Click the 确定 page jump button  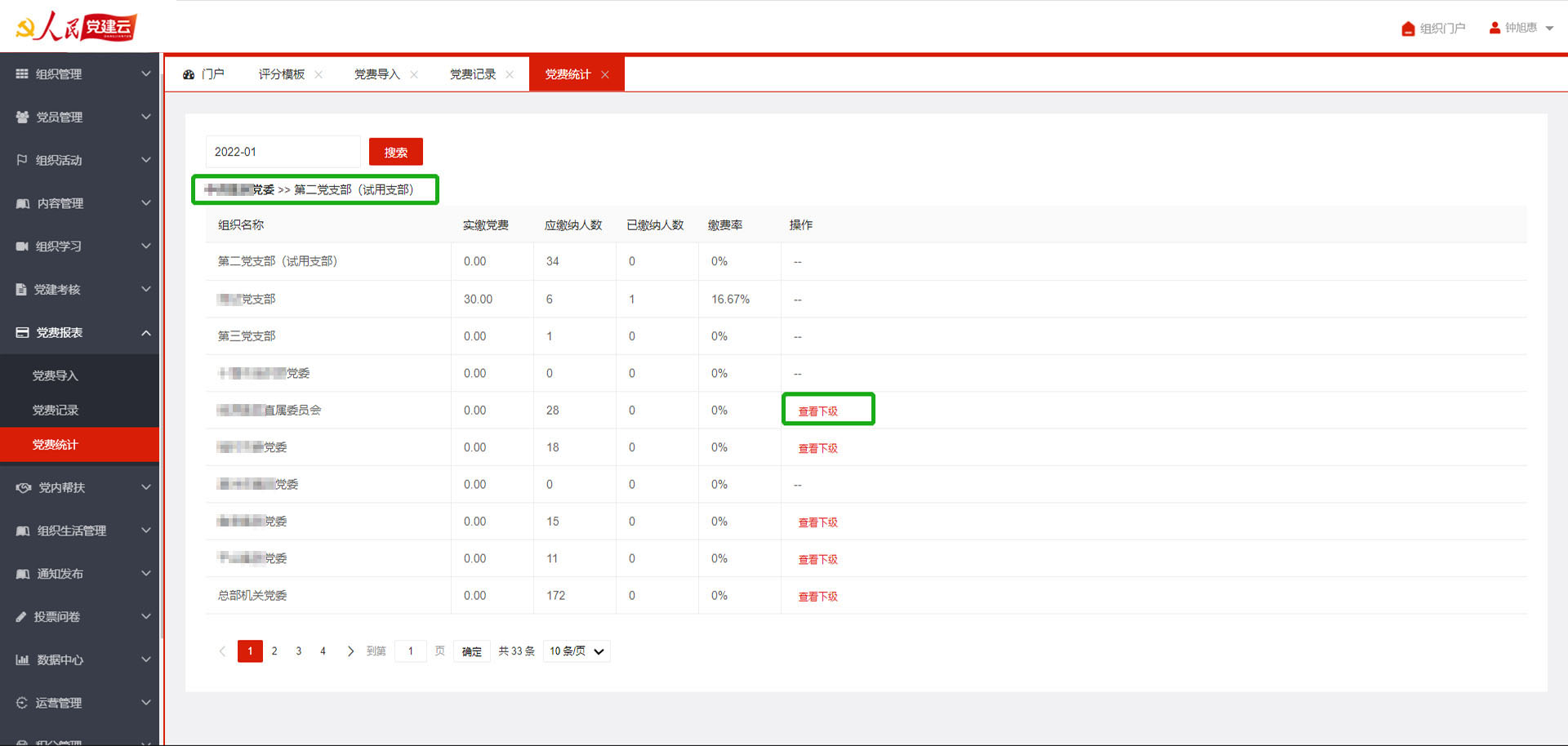point(471,651)
